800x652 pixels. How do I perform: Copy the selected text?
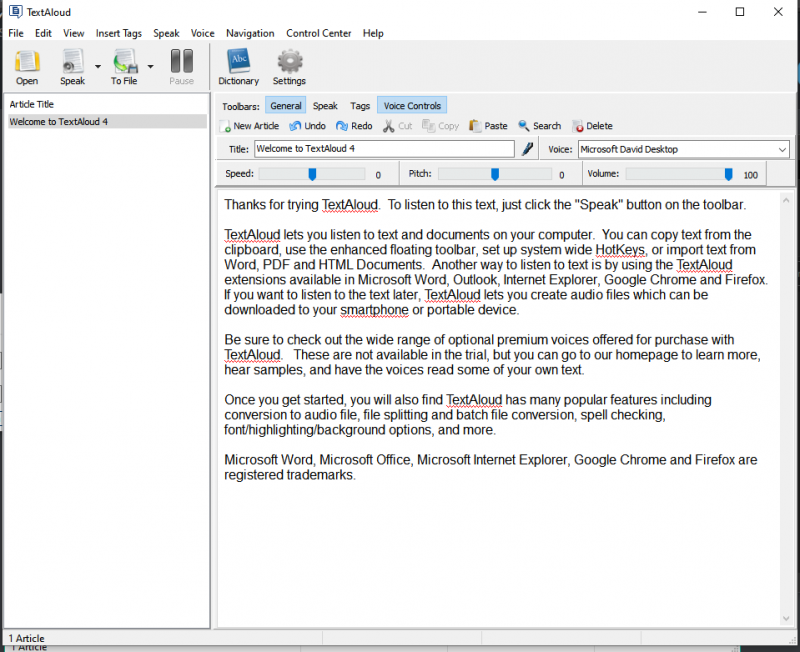tap(440, 126)
